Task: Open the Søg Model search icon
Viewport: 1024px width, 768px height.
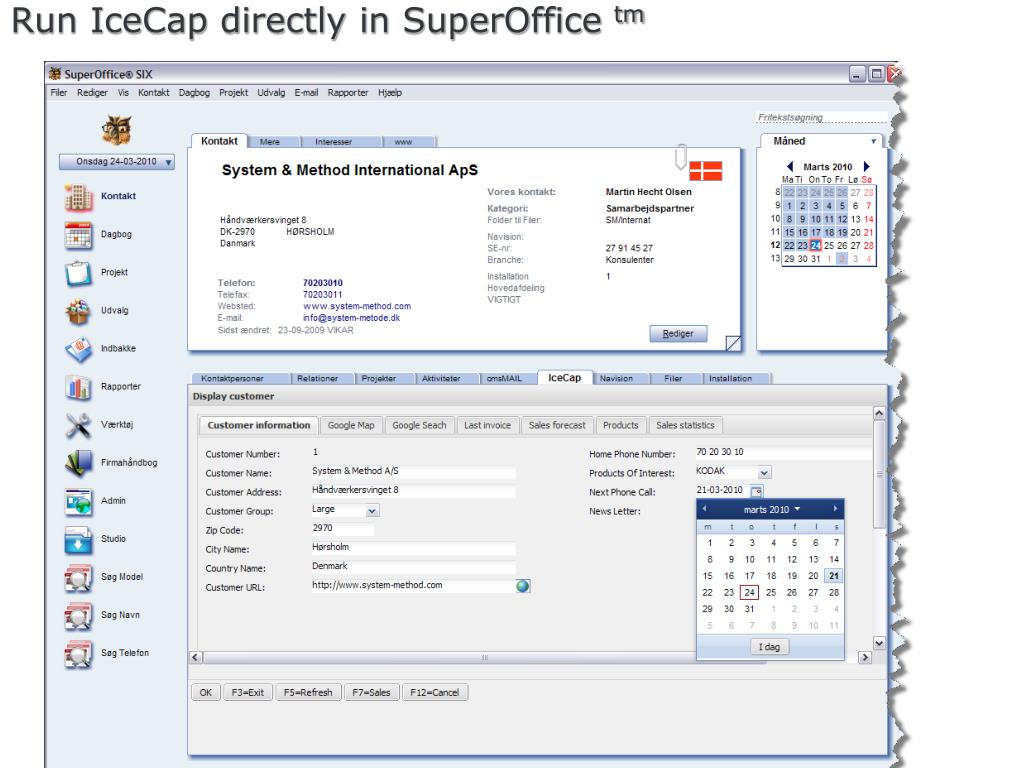Action: [x=78, y=578]
